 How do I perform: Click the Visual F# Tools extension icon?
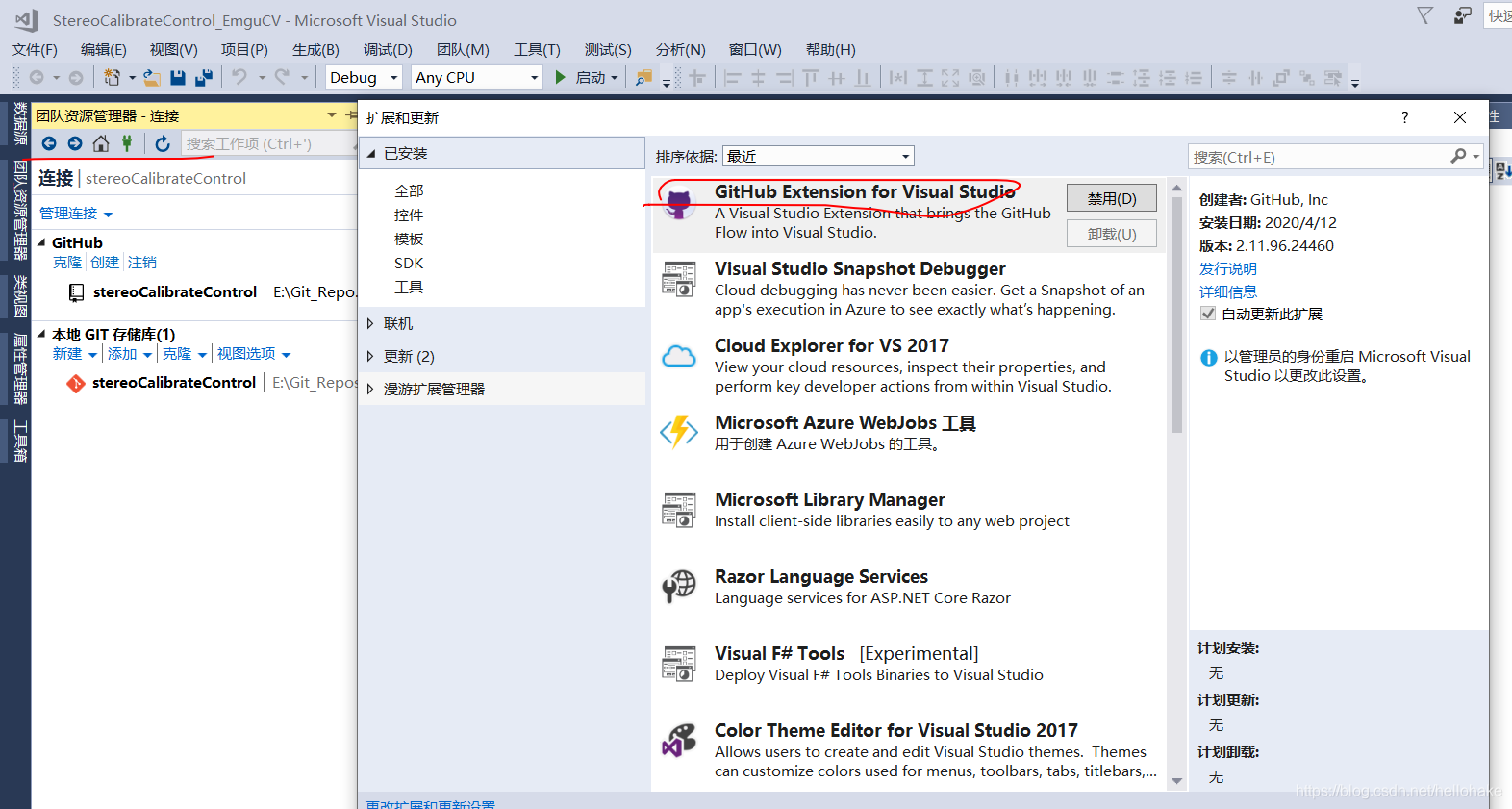[679, 664]
